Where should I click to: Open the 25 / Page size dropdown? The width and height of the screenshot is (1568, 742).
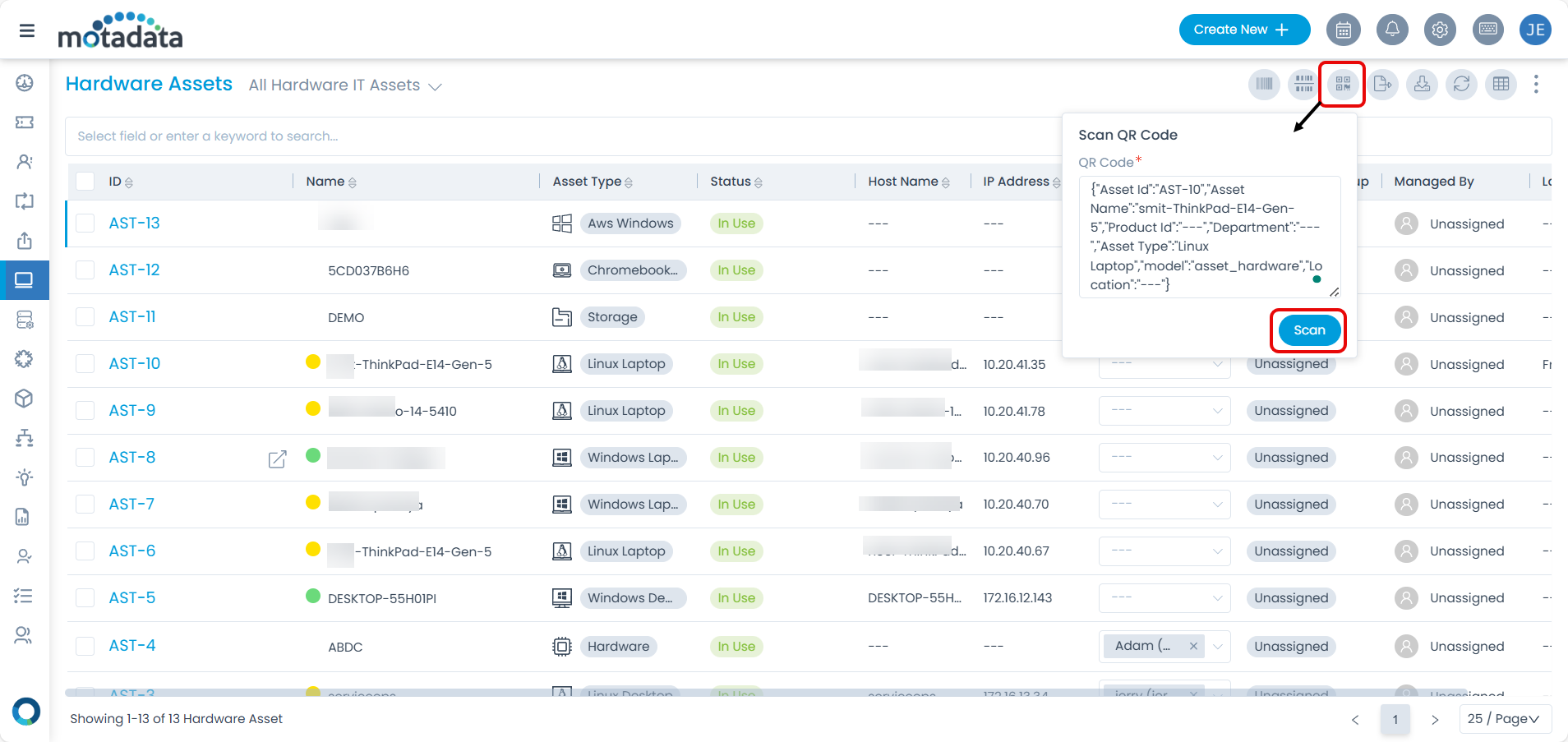pos(1504,719)
